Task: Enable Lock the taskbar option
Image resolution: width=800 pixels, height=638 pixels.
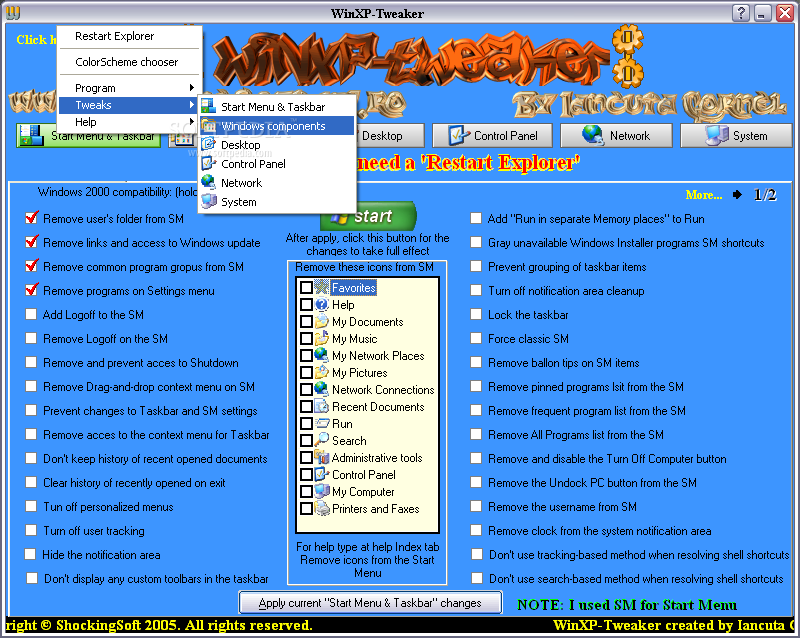Action: point(476,314)
